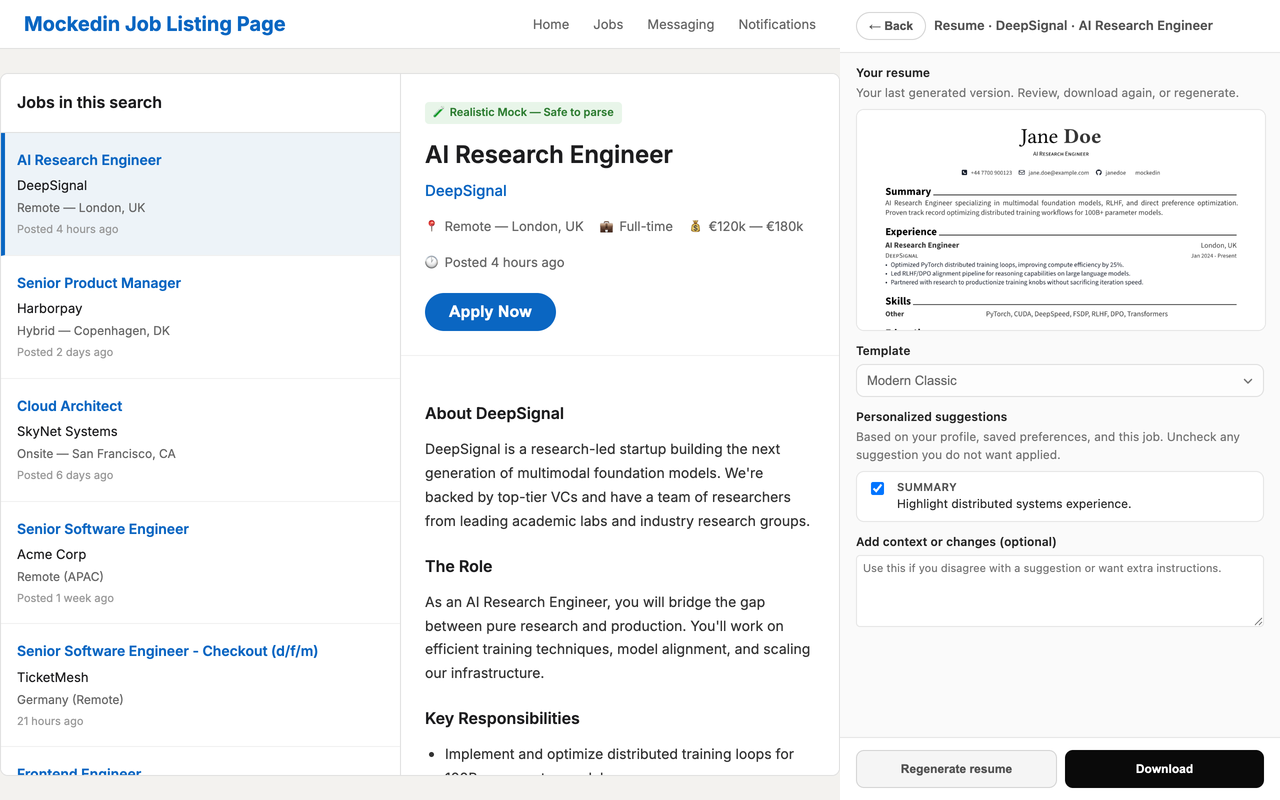Viewport: 1280px width, 800px height.
Task: Click the Highlight distributed systems experience suggestion text
Action: [x=1014, y=504]
